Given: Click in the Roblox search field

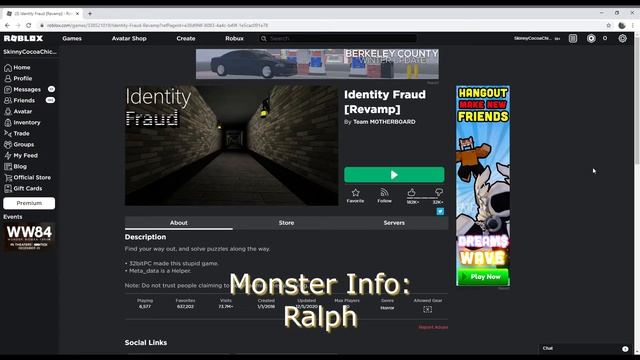Looking at the screenshot, I should [338, 38].
